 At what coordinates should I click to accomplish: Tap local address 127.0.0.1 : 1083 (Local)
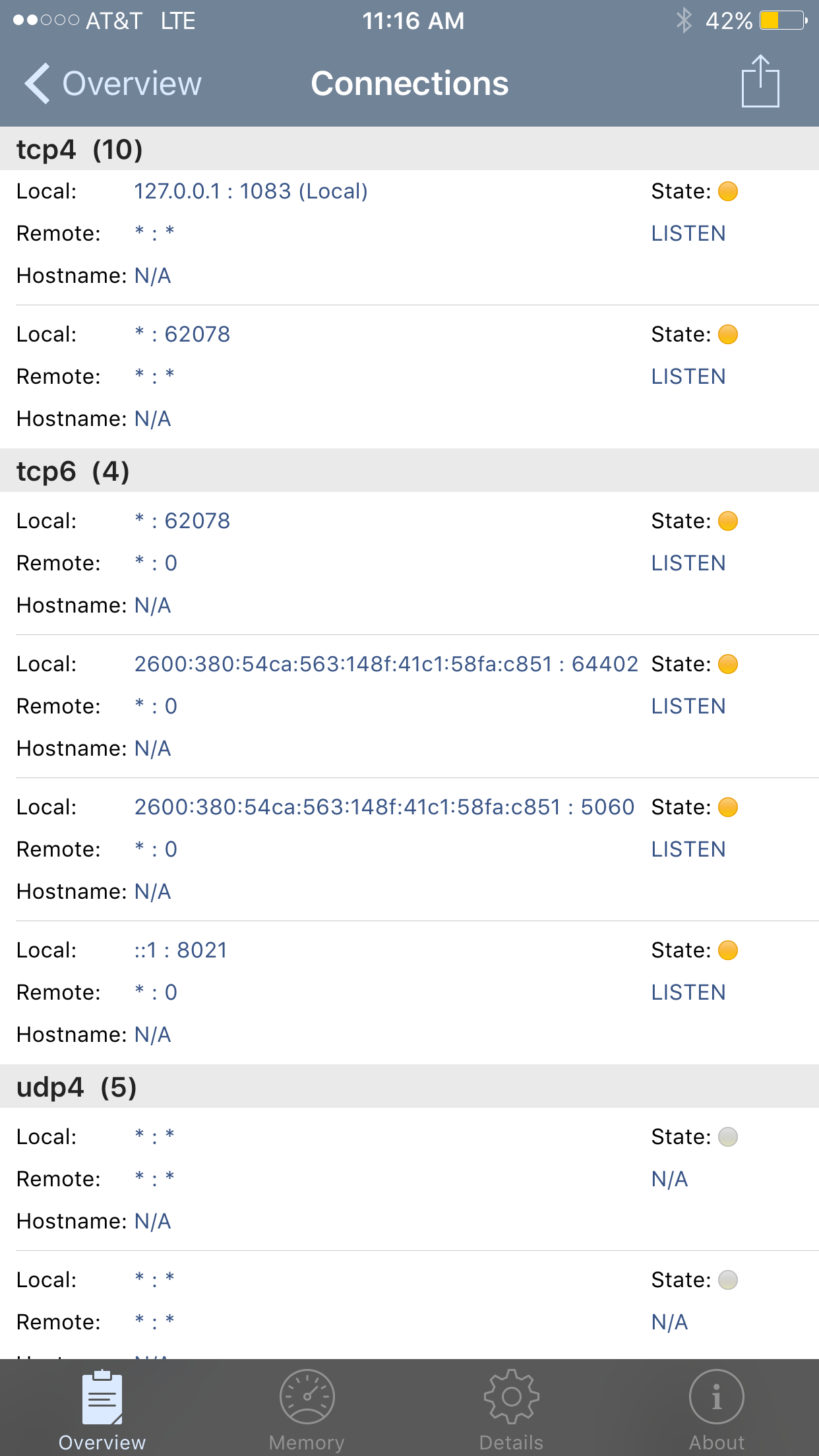251,191
